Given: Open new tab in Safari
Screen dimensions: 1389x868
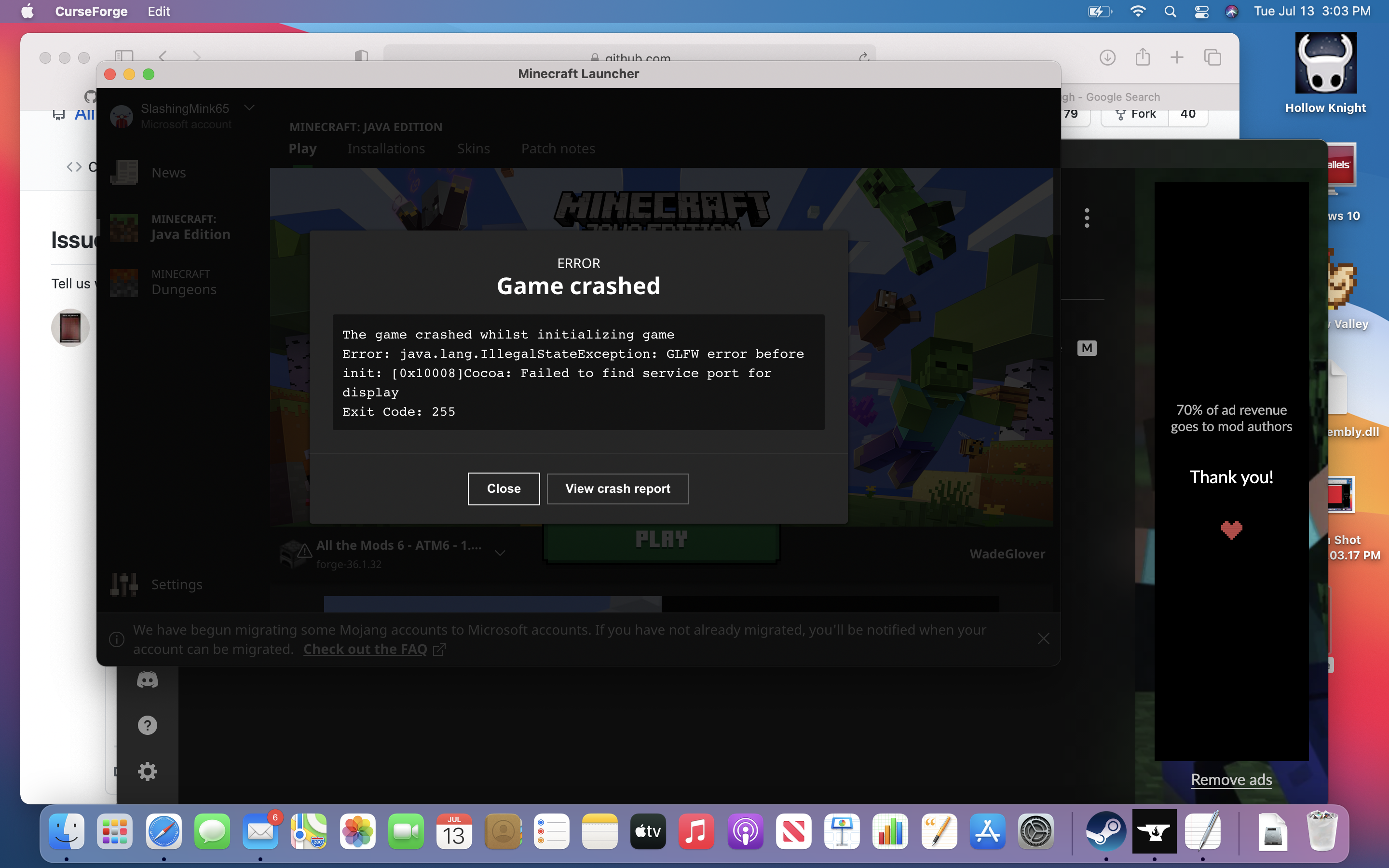Looking at the screenshot, I should (x=1177, y=57).
